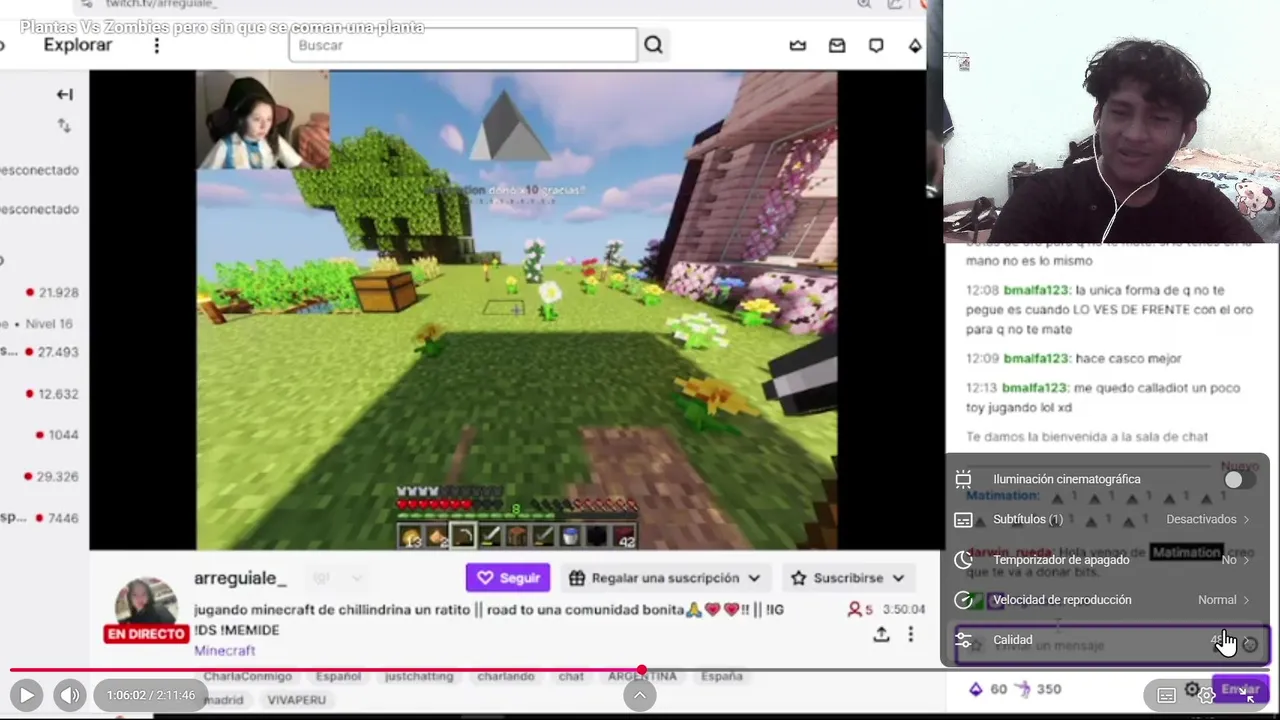Click the sidebar sort arrows icon
This screenshot has width=1280, height=720.
coord(64,125)
